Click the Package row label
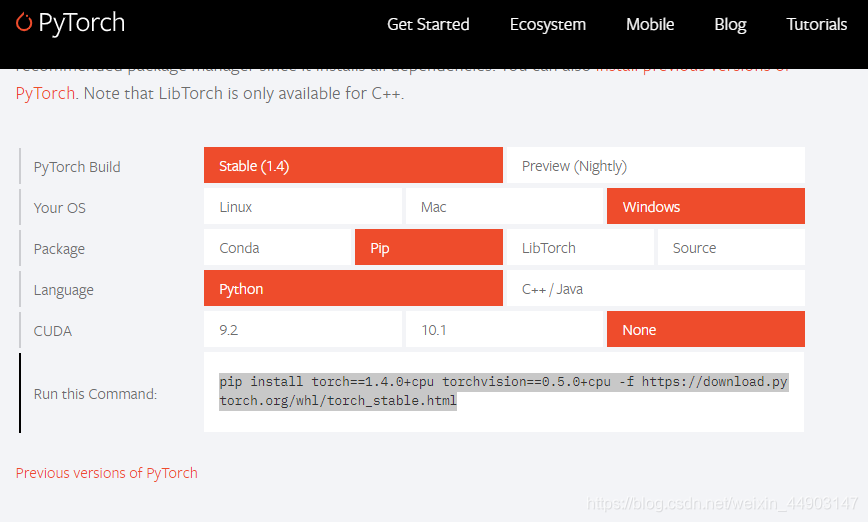 (x=59, y=249)
